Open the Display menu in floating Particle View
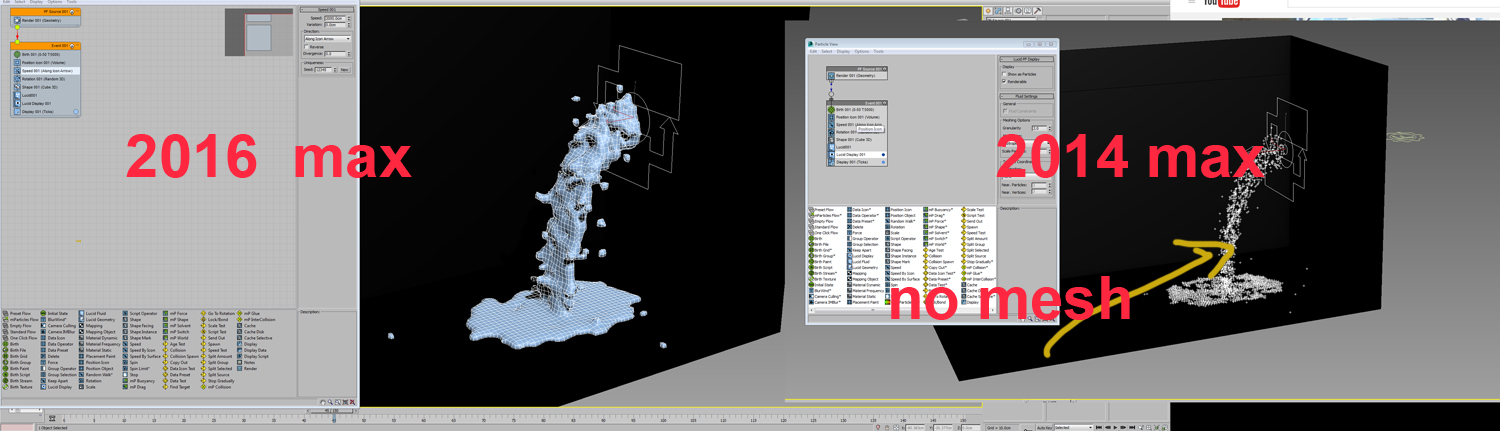1500x431 pixels. (844, 51)
